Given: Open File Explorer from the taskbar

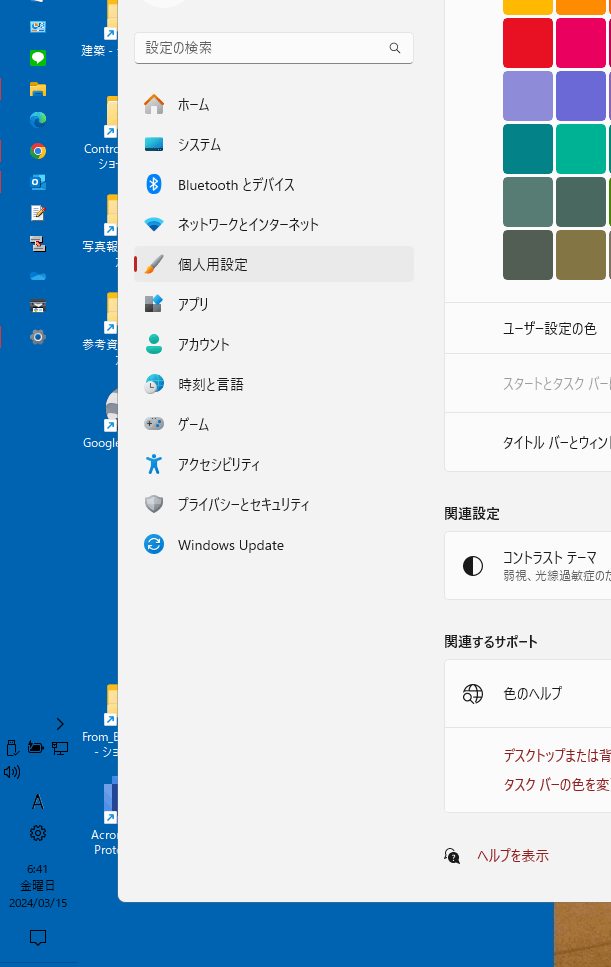Looking at the screenshot, I should (38, 89).
